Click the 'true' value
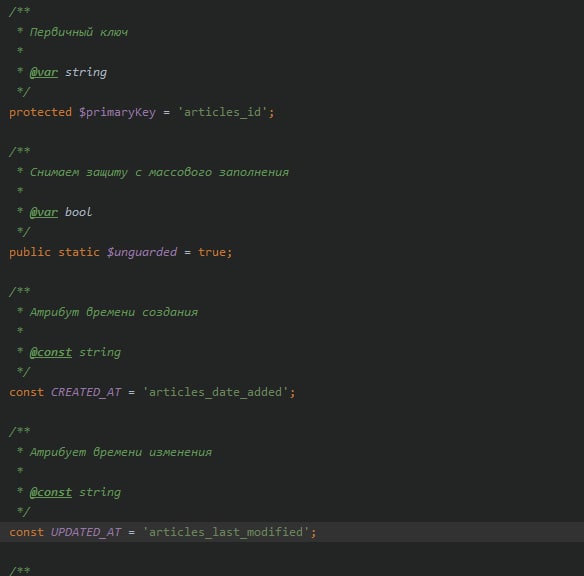The width and height of the screenshot is (584, 576). [212, 252]
